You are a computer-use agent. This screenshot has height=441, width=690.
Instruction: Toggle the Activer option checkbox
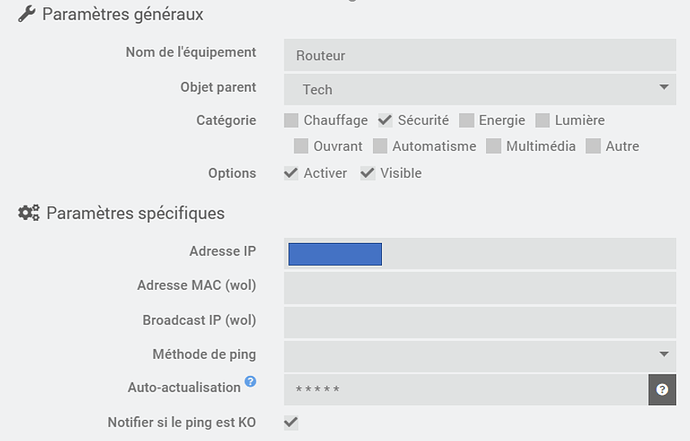(291, 173)
